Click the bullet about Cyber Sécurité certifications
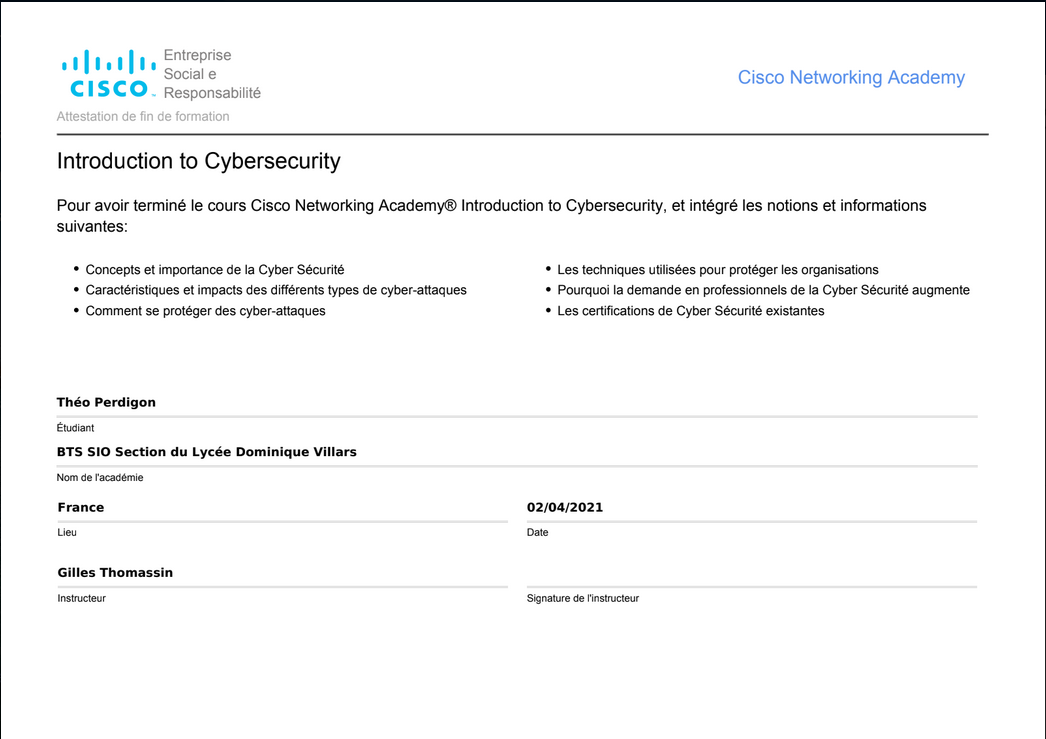The image size is (1046, 739). pos(690,311)
